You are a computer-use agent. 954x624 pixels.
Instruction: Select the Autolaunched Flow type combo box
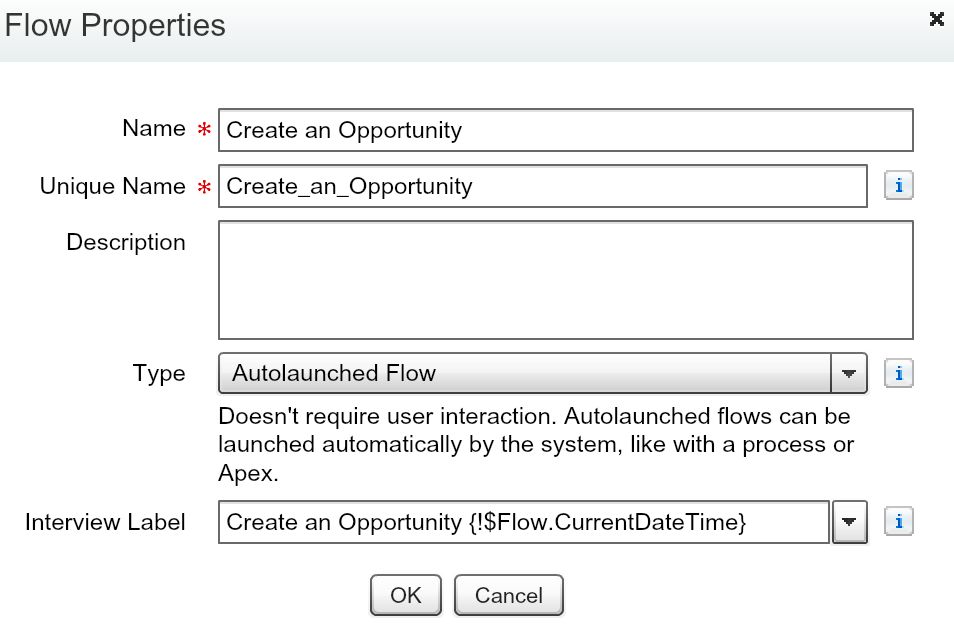543,373
